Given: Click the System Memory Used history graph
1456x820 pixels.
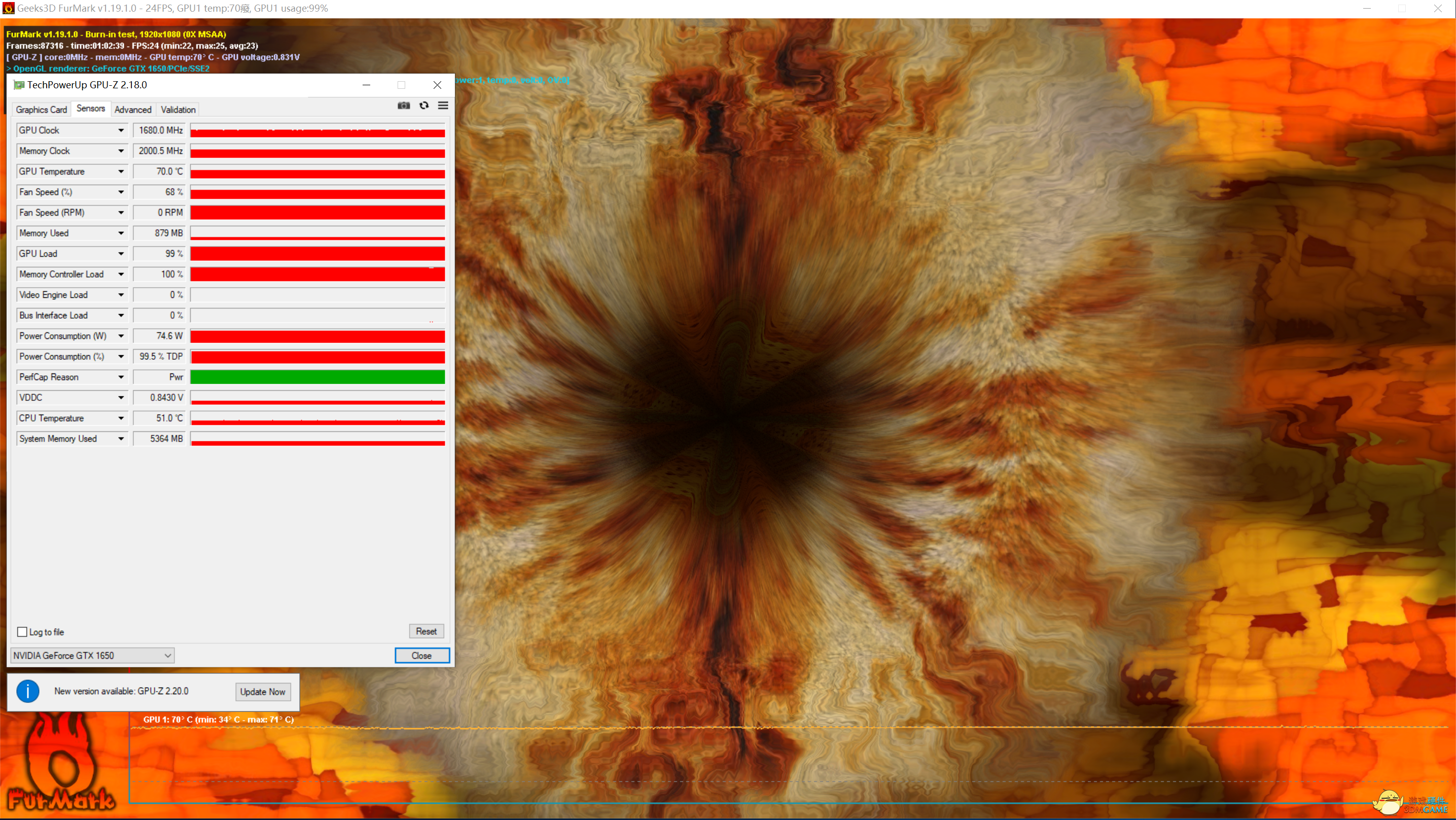Looking at the screenshot, I should 317,439.
